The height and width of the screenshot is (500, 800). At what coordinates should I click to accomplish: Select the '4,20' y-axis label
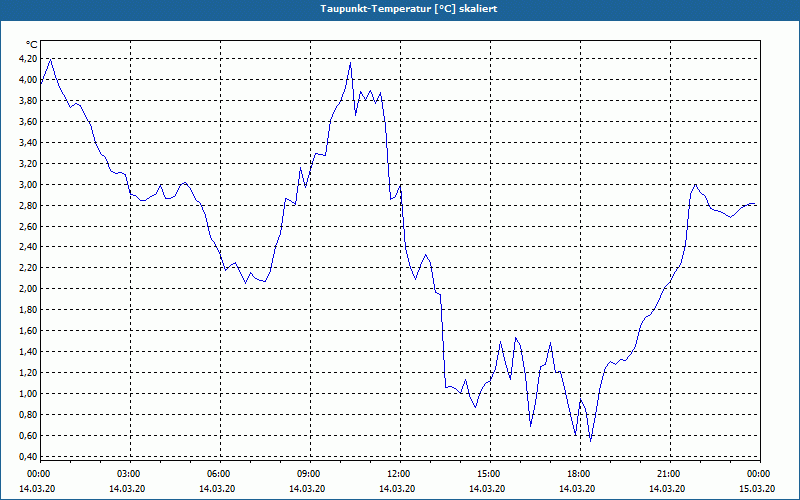(x=28, y=59)
